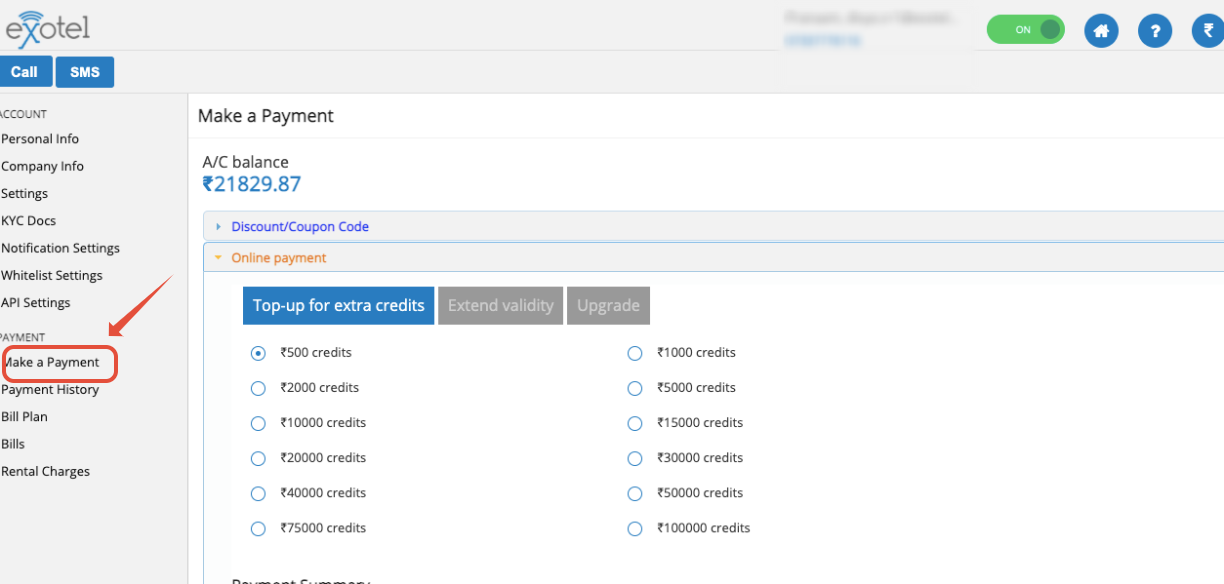Viewport: 1224px width, 584px height.
Task: Open Notification Settings
Action: tap(61, 248)
